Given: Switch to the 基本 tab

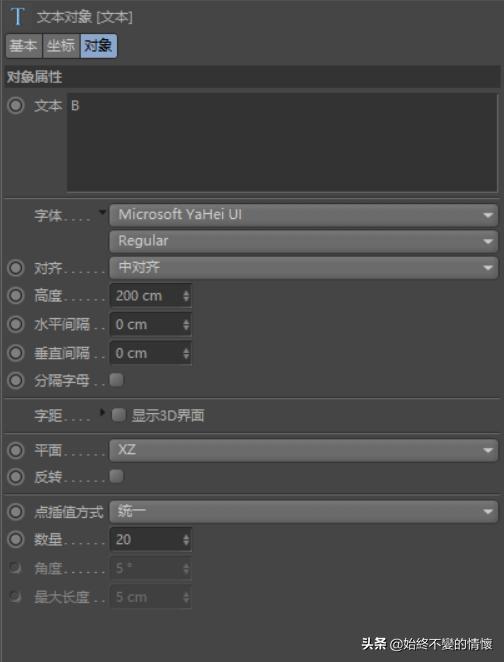Looking at the screenshot, I should coord(24,46).
